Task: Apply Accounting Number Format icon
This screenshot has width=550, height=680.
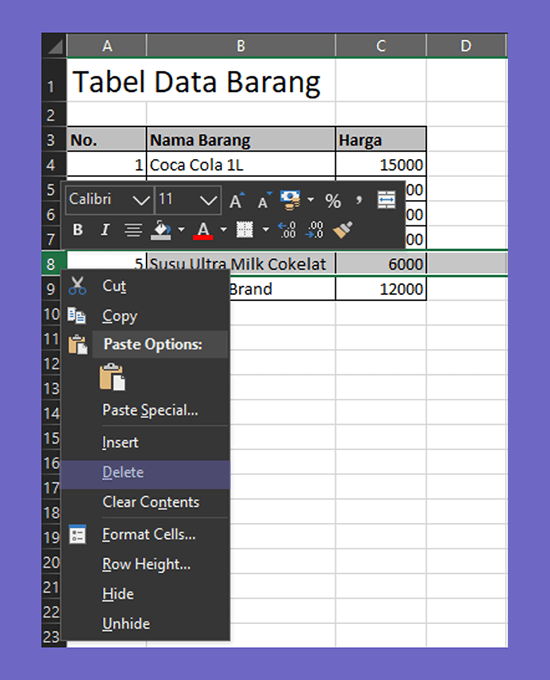Action: click(x=290, y=200)
